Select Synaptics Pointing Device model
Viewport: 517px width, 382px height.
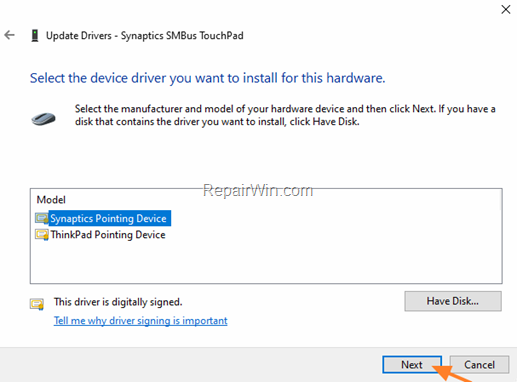click(x=110, y=218)
